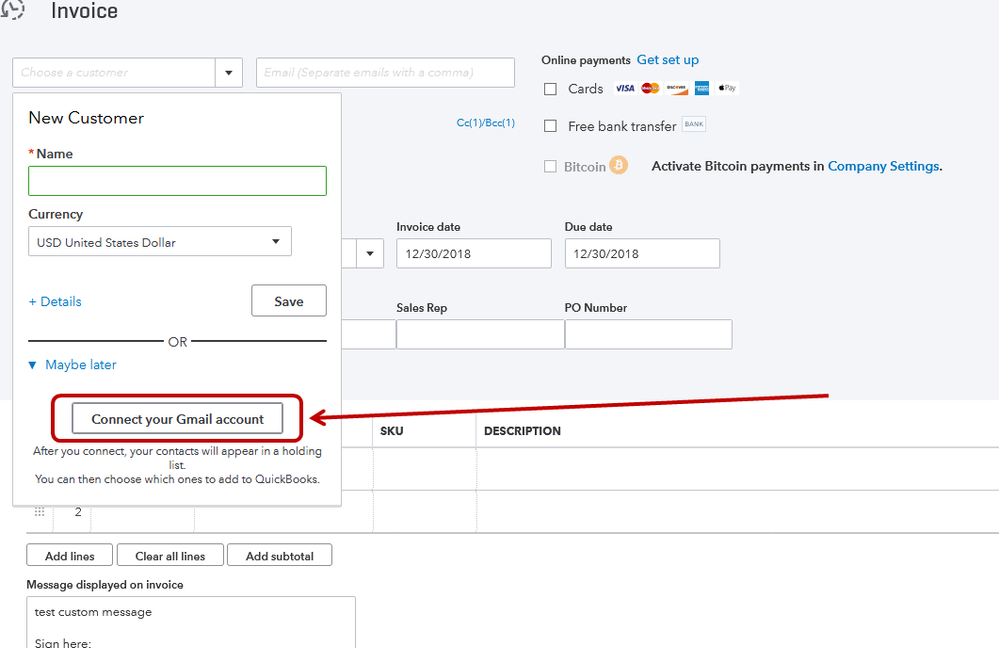Open the Get set up link
The image size is (999, 648).
point(668,60)
